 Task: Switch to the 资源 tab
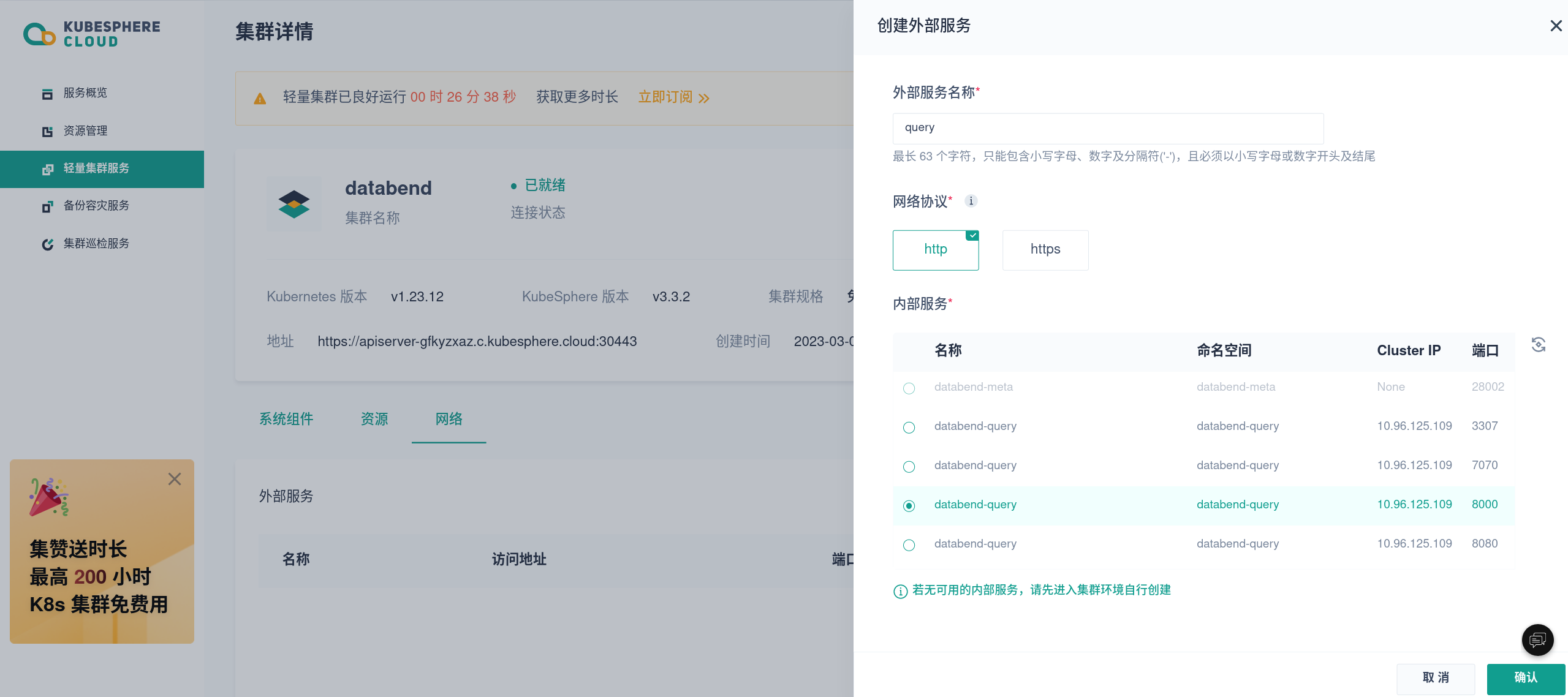click(x=374, y=420)
